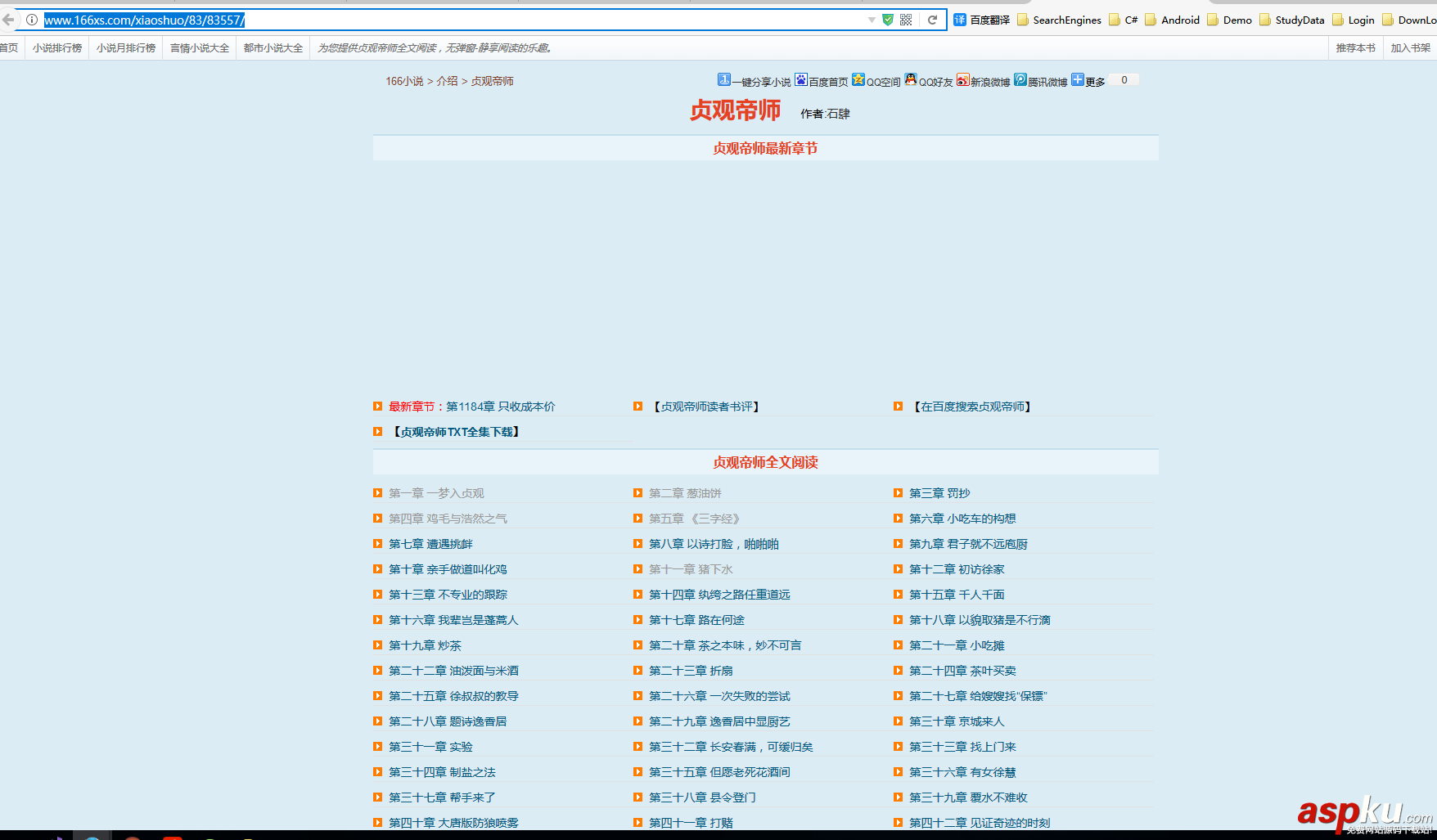Open the StudyData bookmark folder
The height and width of the screenshot is (840, 1437).
pyautogui.click(x=1292, y=20)
